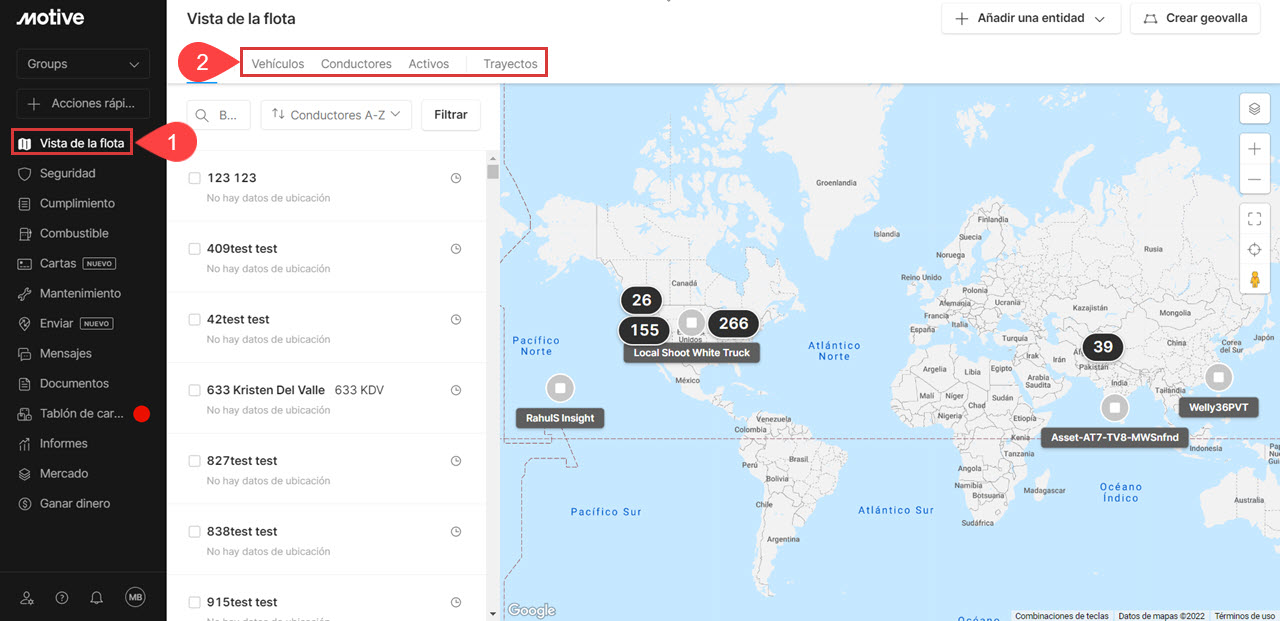Click the clock icon for 123 123
The image size is (1280, 621).
pyautogui.click(x=456, y=178)
